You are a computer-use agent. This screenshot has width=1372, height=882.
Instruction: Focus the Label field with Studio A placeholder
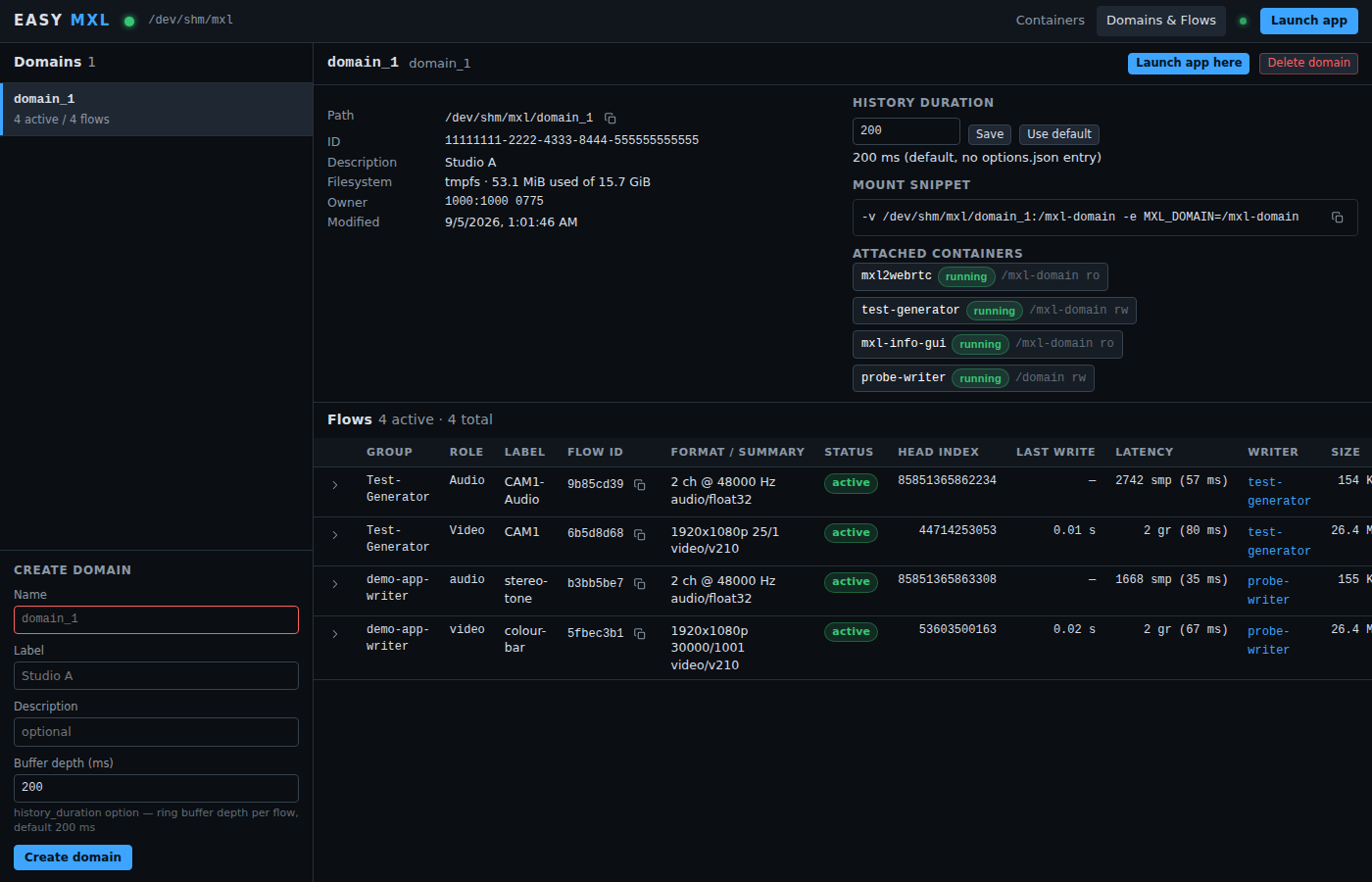156,676
